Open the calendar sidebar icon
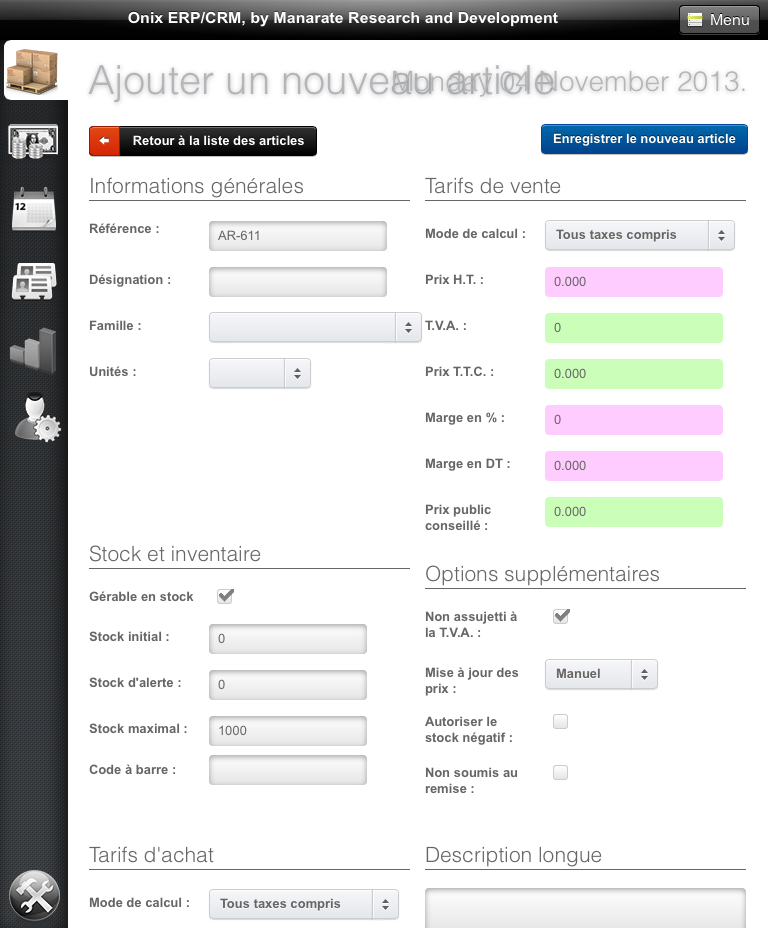This screenshot has width=768, height=928. tap(34, 209)
